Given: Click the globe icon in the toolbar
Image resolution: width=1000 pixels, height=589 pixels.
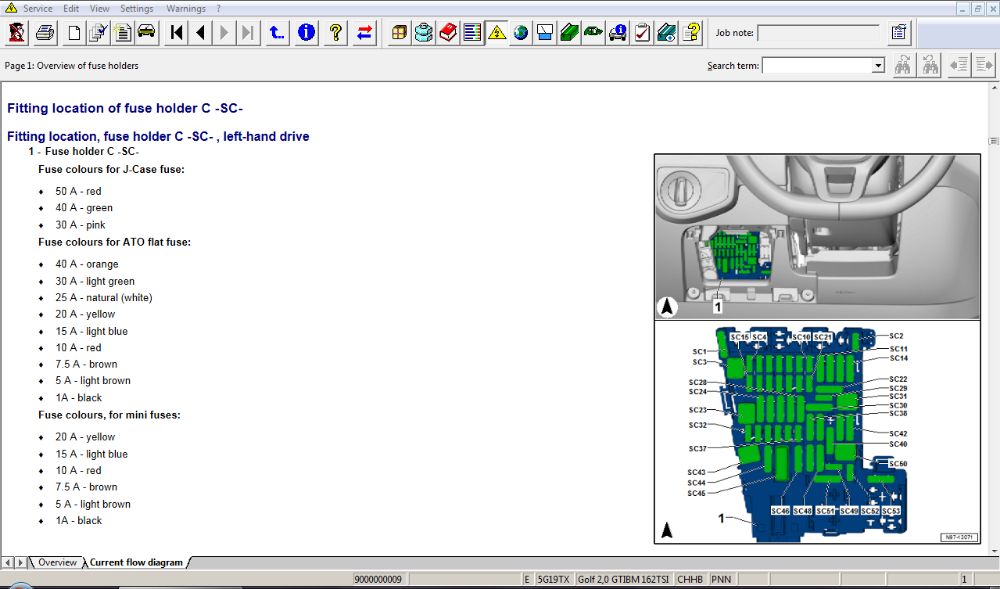Looking at the screenshot, I should click(x=521, y=33).
